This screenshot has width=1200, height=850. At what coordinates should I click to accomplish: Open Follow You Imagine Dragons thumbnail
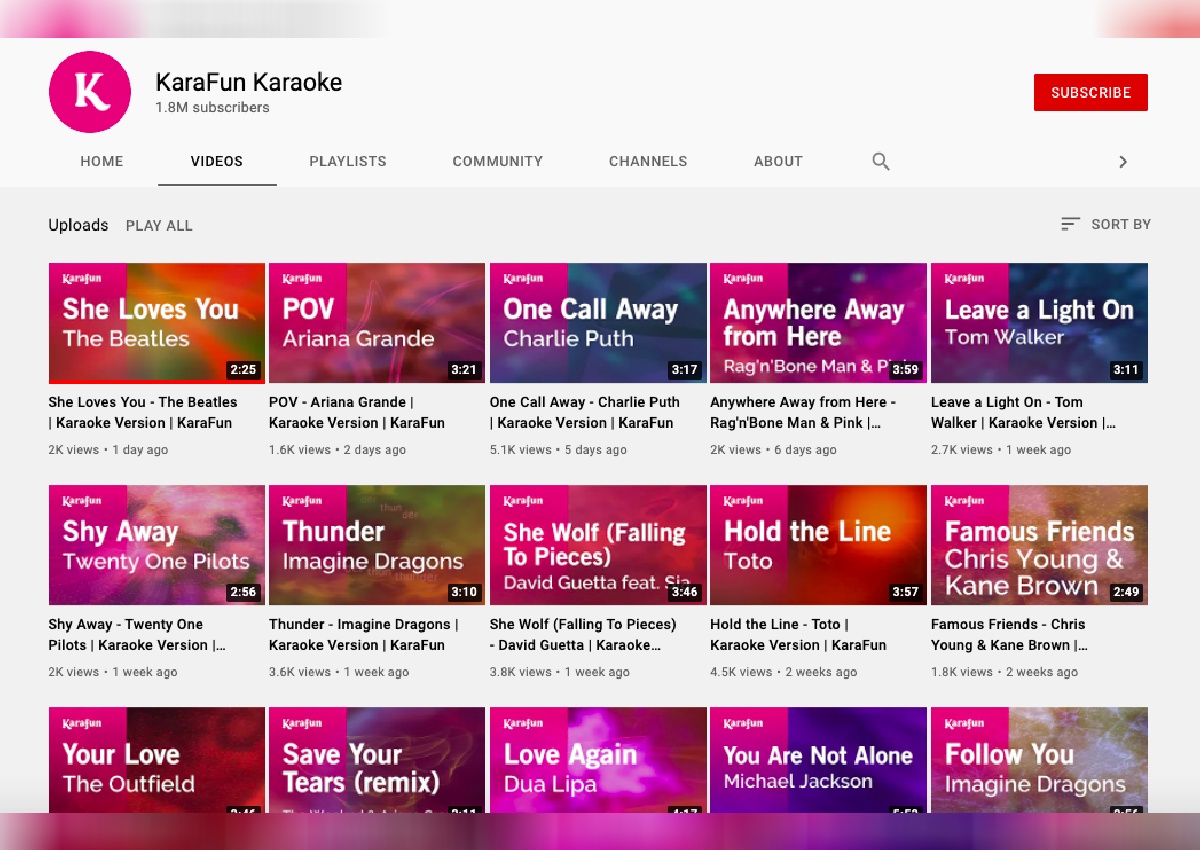tap(1039, 760)
